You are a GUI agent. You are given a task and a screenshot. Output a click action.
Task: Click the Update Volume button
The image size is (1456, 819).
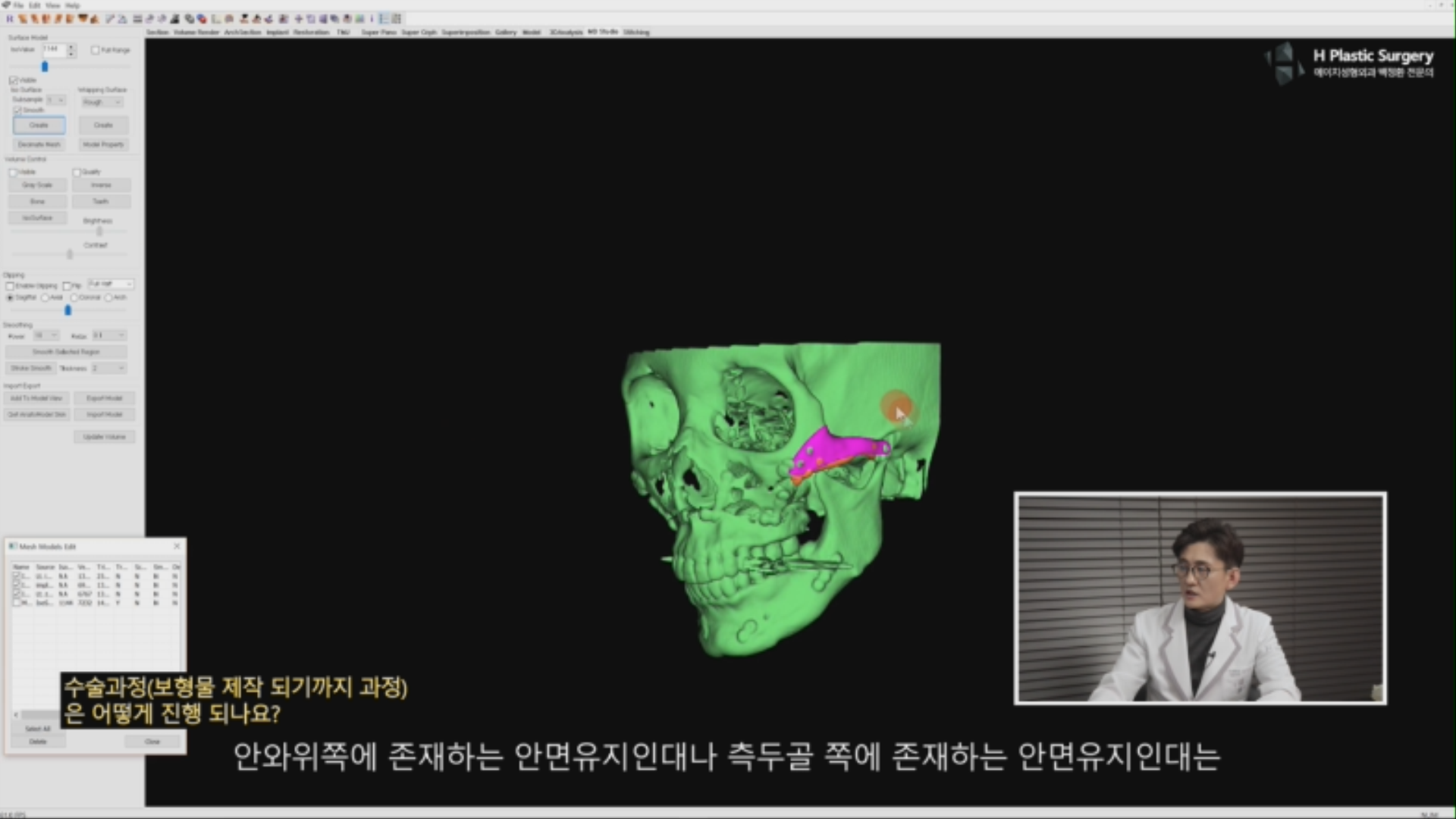tap(104, 437)
